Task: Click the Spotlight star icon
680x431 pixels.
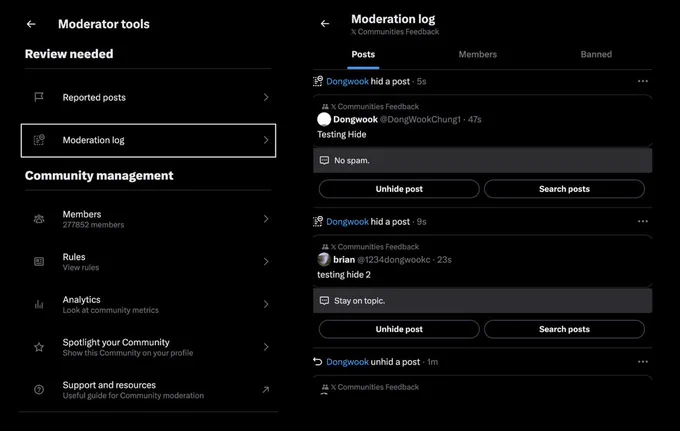Action: click(39, 347)
